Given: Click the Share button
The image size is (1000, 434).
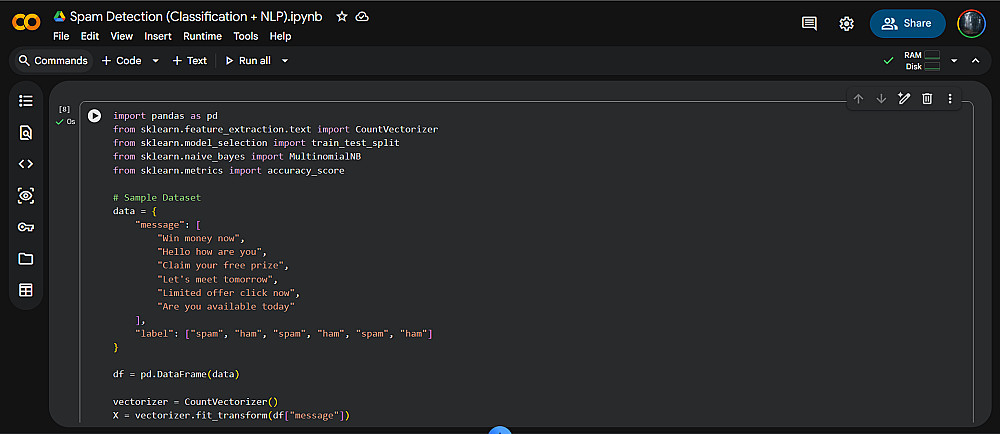Looking at the screenshot, I should (x=907, y=23).
